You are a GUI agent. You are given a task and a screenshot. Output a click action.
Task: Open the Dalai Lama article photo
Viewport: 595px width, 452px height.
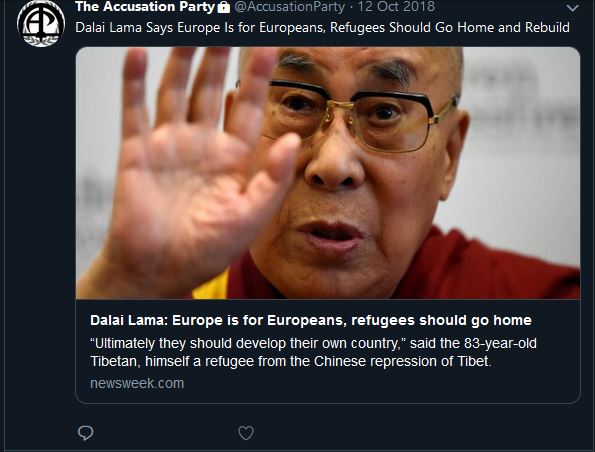click(x=328, y=173)
